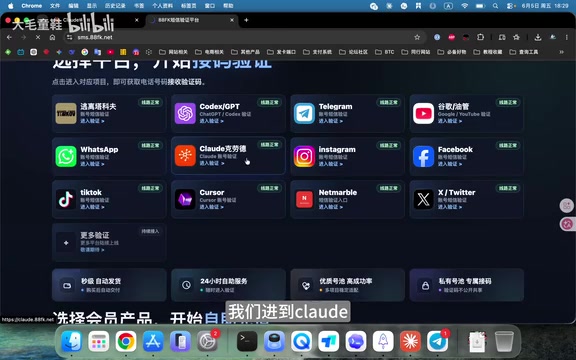This screenshot has width=576, height=360.
Task: Open the 电商相关 bookmarks folder
Action: (209, 52)
